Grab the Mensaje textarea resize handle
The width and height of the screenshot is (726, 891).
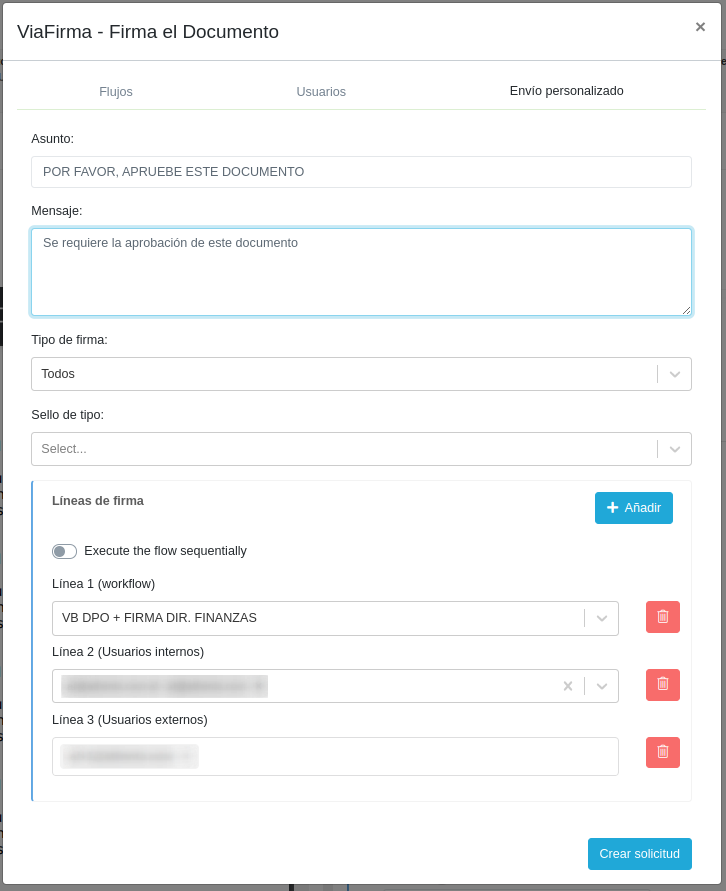point(686,310)
